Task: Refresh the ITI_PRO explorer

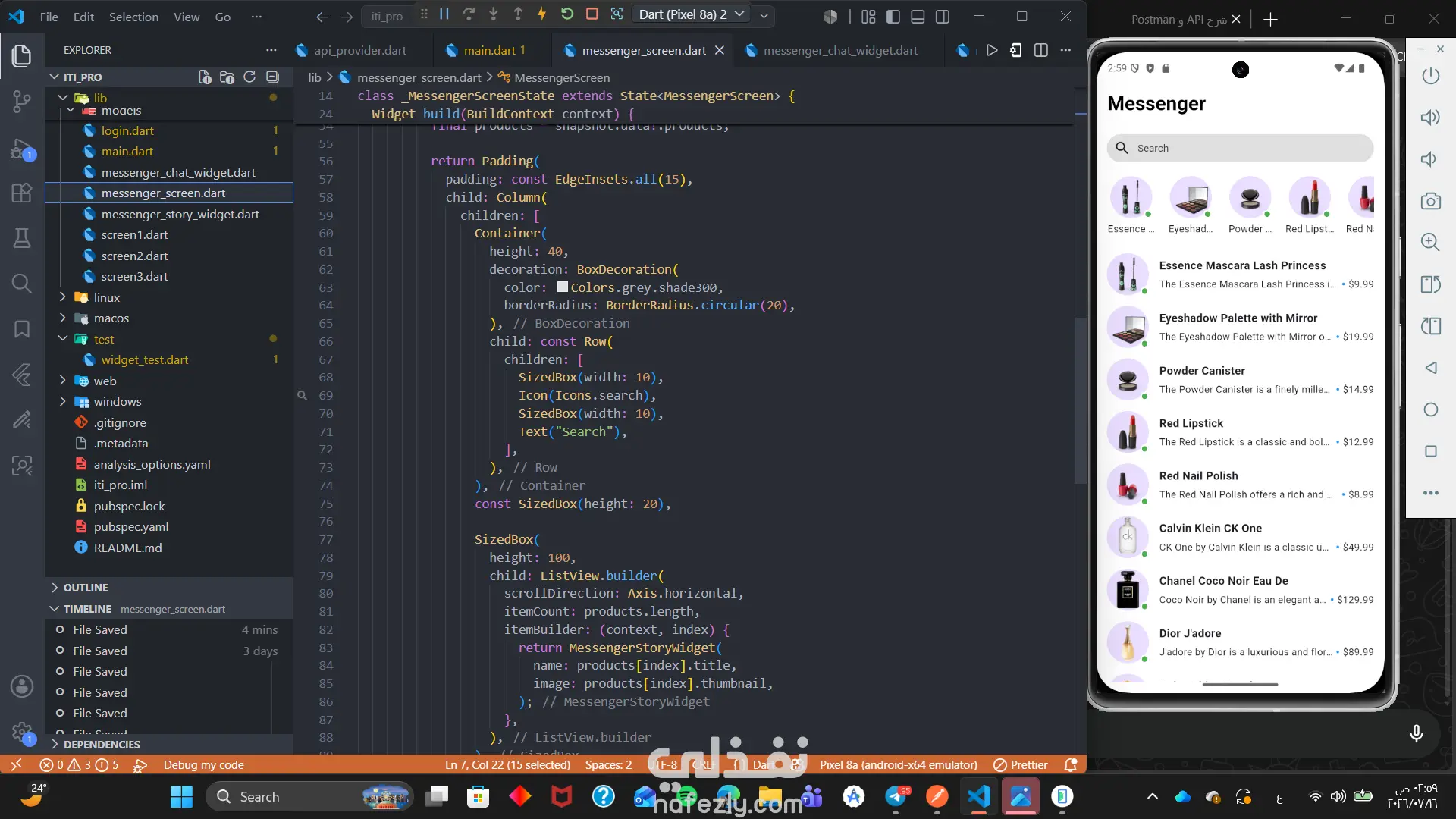Action: tap(249, 77)
